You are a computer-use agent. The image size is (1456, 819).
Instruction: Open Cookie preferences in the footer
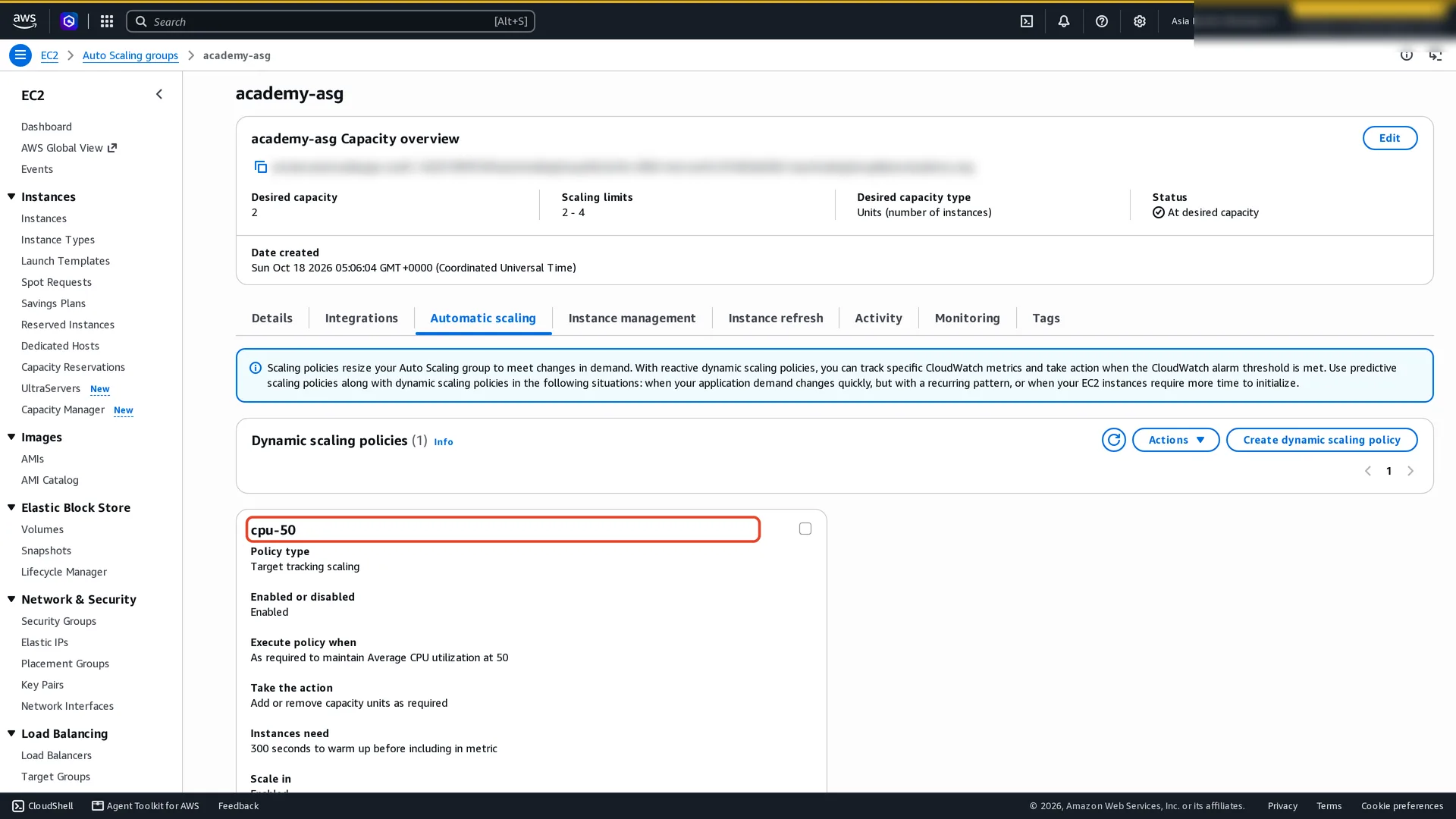[x=1402, y=806]
